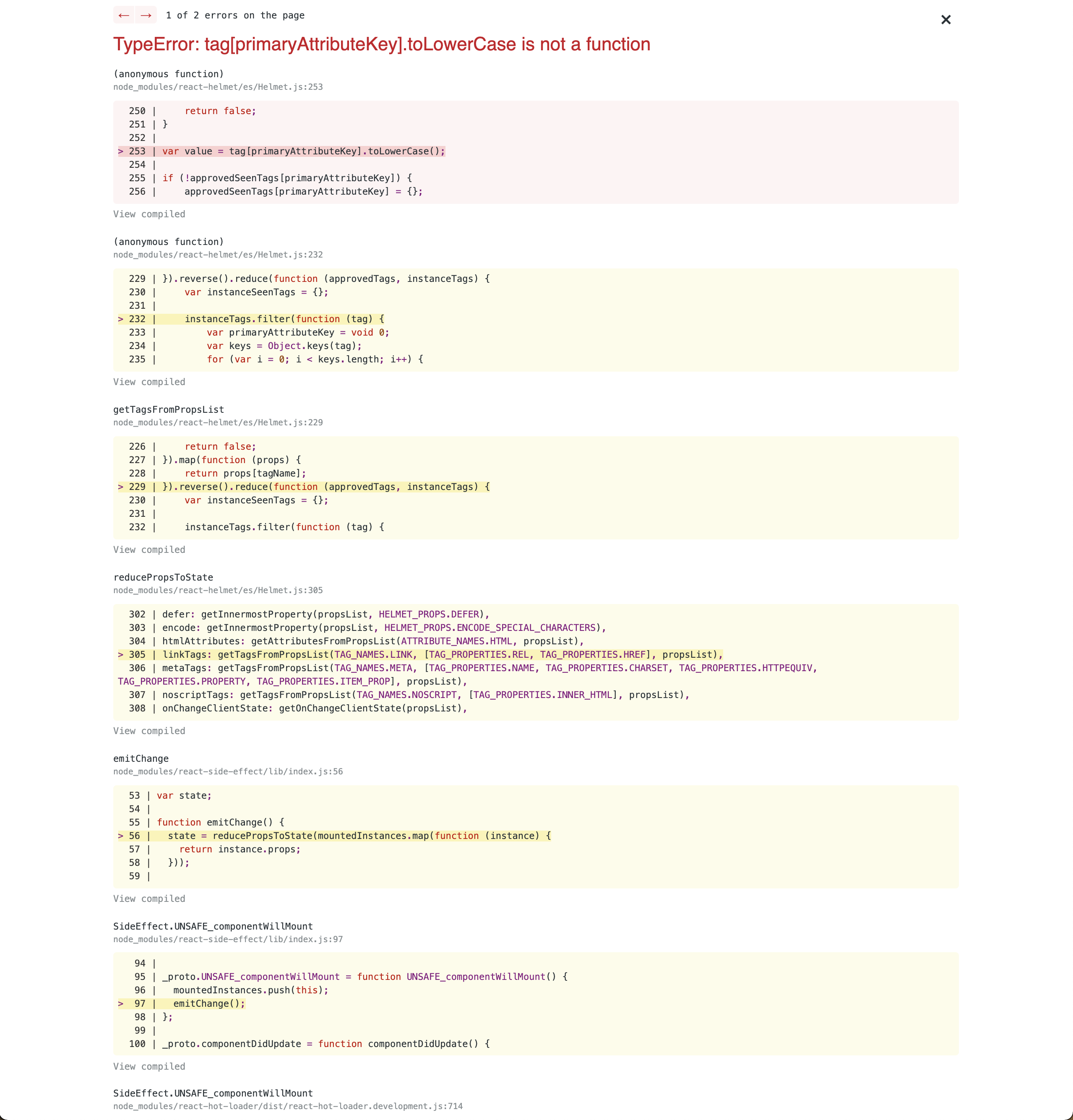
Task: Click the highlighted line 253 code
Action: pos(303,151)
